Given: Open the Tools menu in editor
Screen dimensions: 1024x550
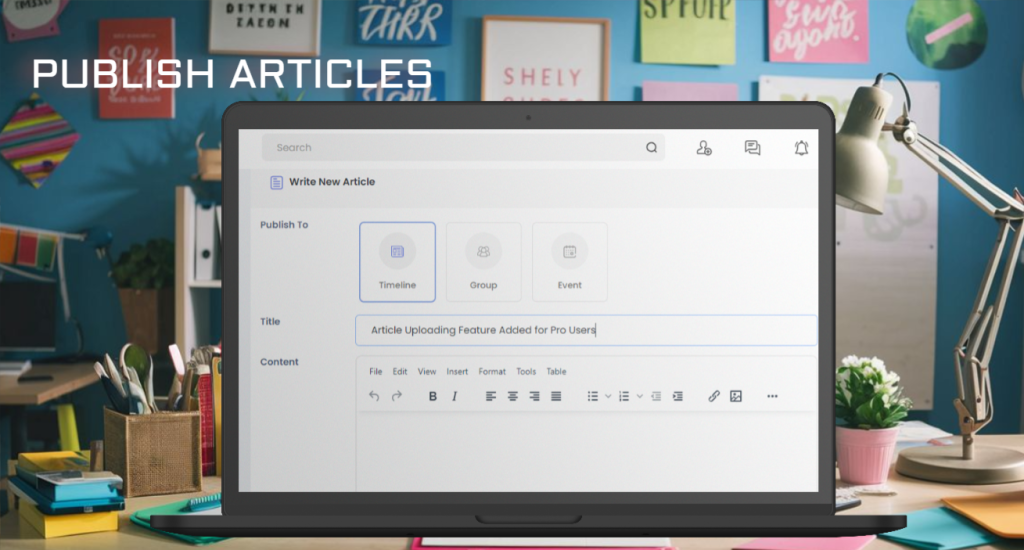Looking at the screenshot, I should pos(526,372).
